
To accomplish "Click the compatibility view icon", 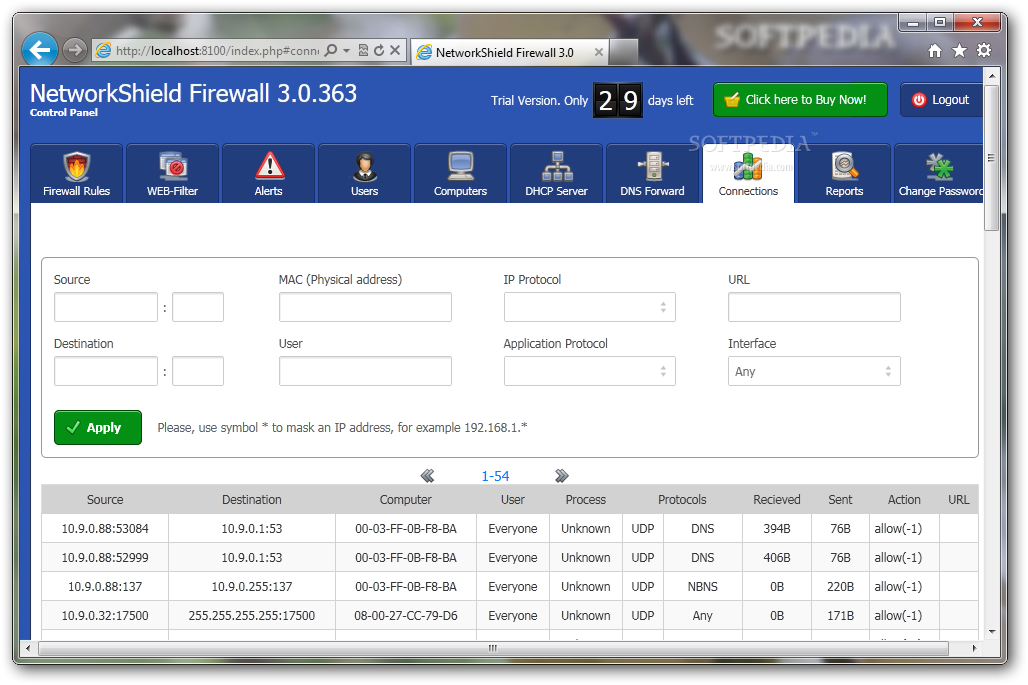I will point(363,50).
